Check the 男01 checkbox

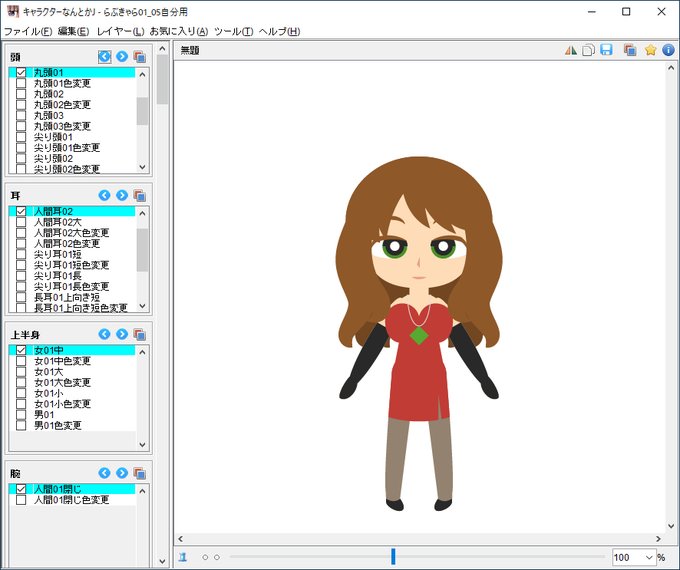coord(21,414)
